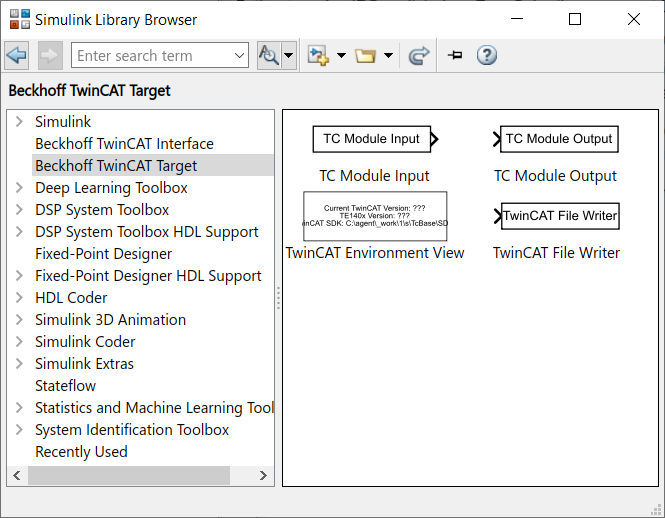Click the refresh library arrow icon

pyautogui.click(x=419, y=55)
